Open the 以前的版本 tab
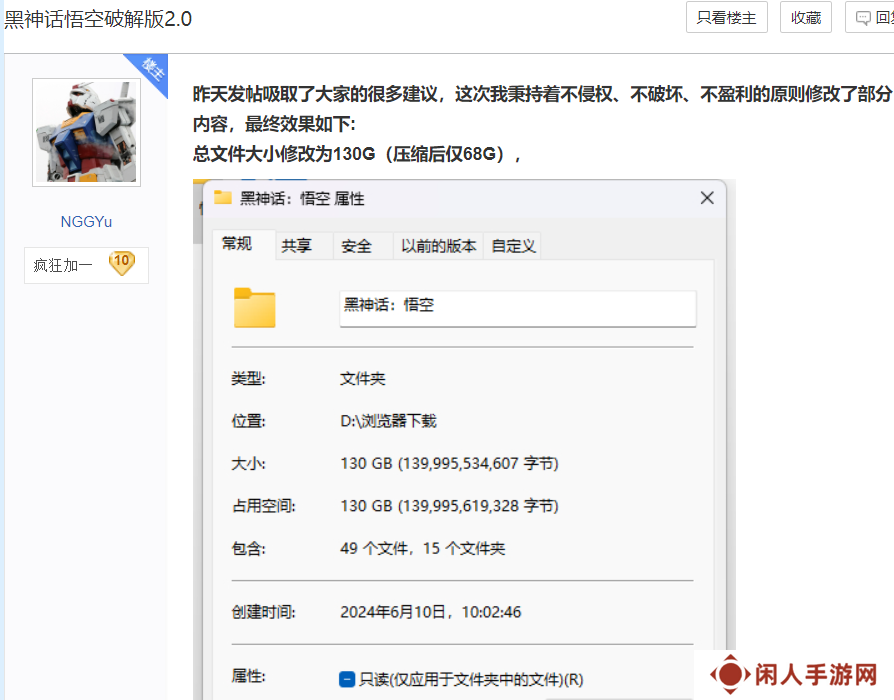This screenshot has width=894, height=700. coord(438,246)
